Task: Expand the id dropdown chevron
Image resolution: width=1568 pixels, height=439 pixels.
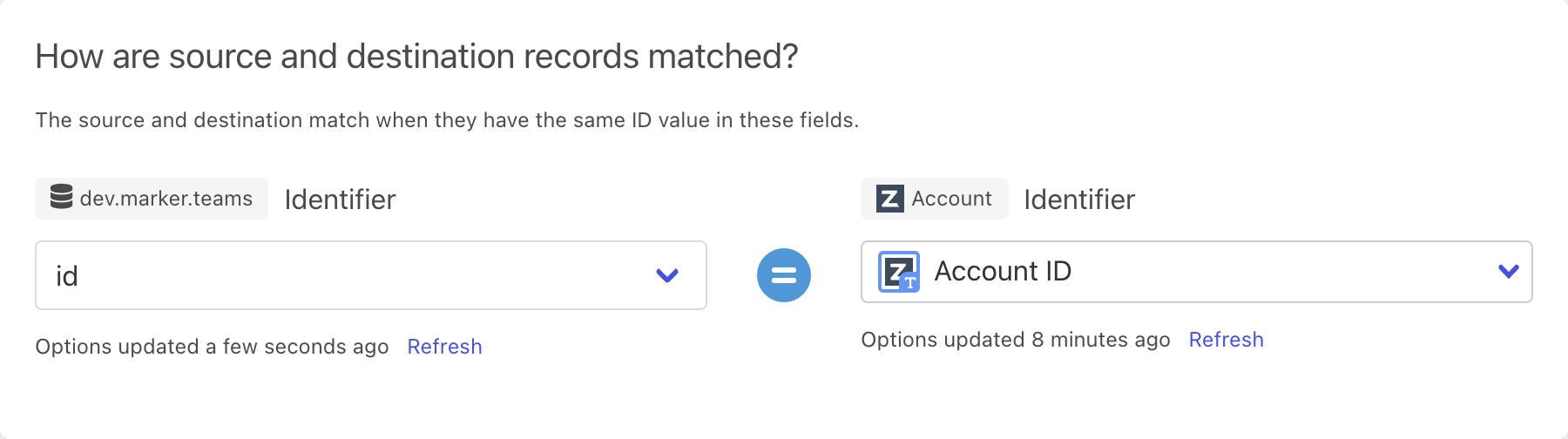Action: (x=667, y=275)
